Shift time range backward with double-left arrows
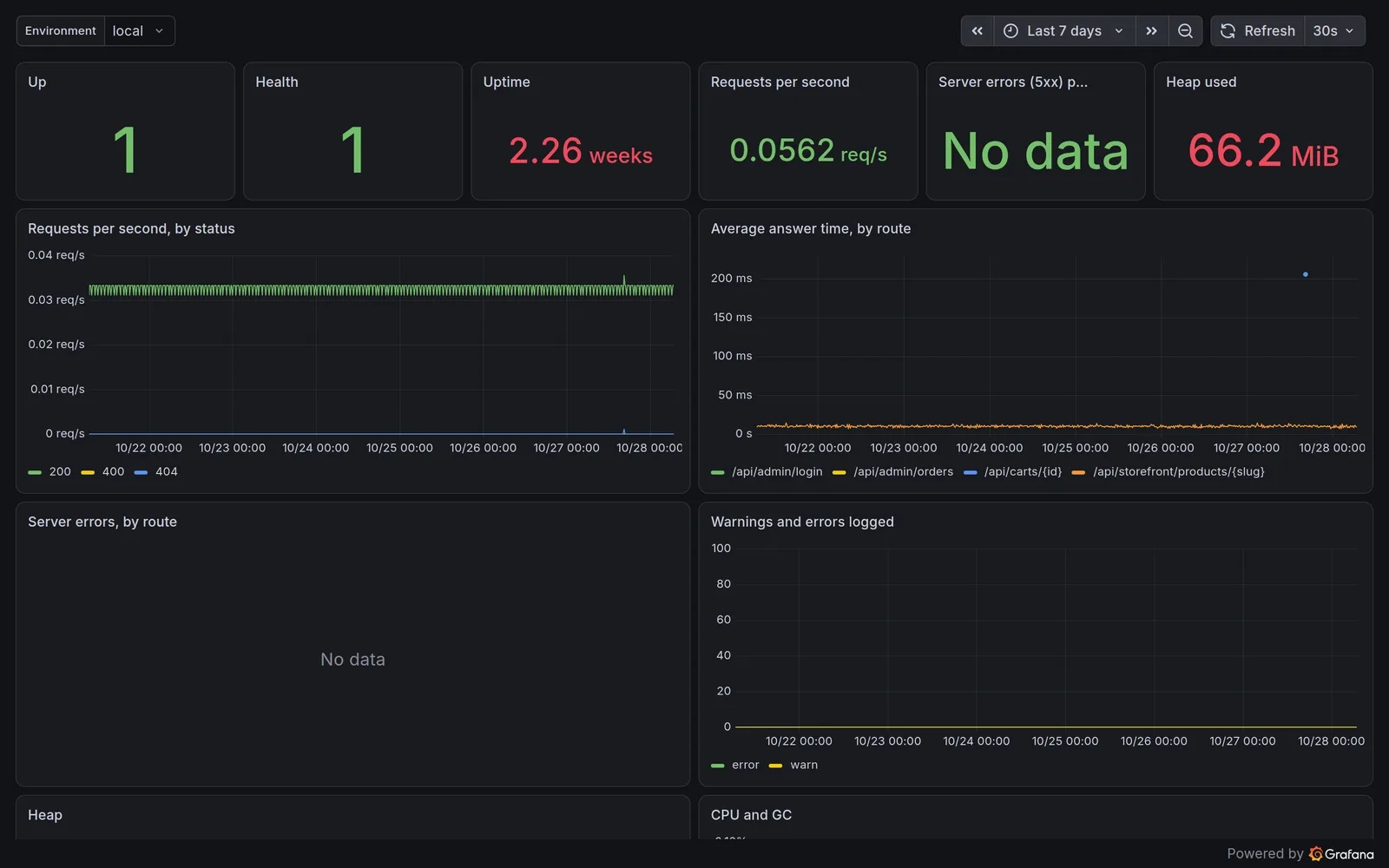This screenshot has width=1389, height=868. pos(977,30)
